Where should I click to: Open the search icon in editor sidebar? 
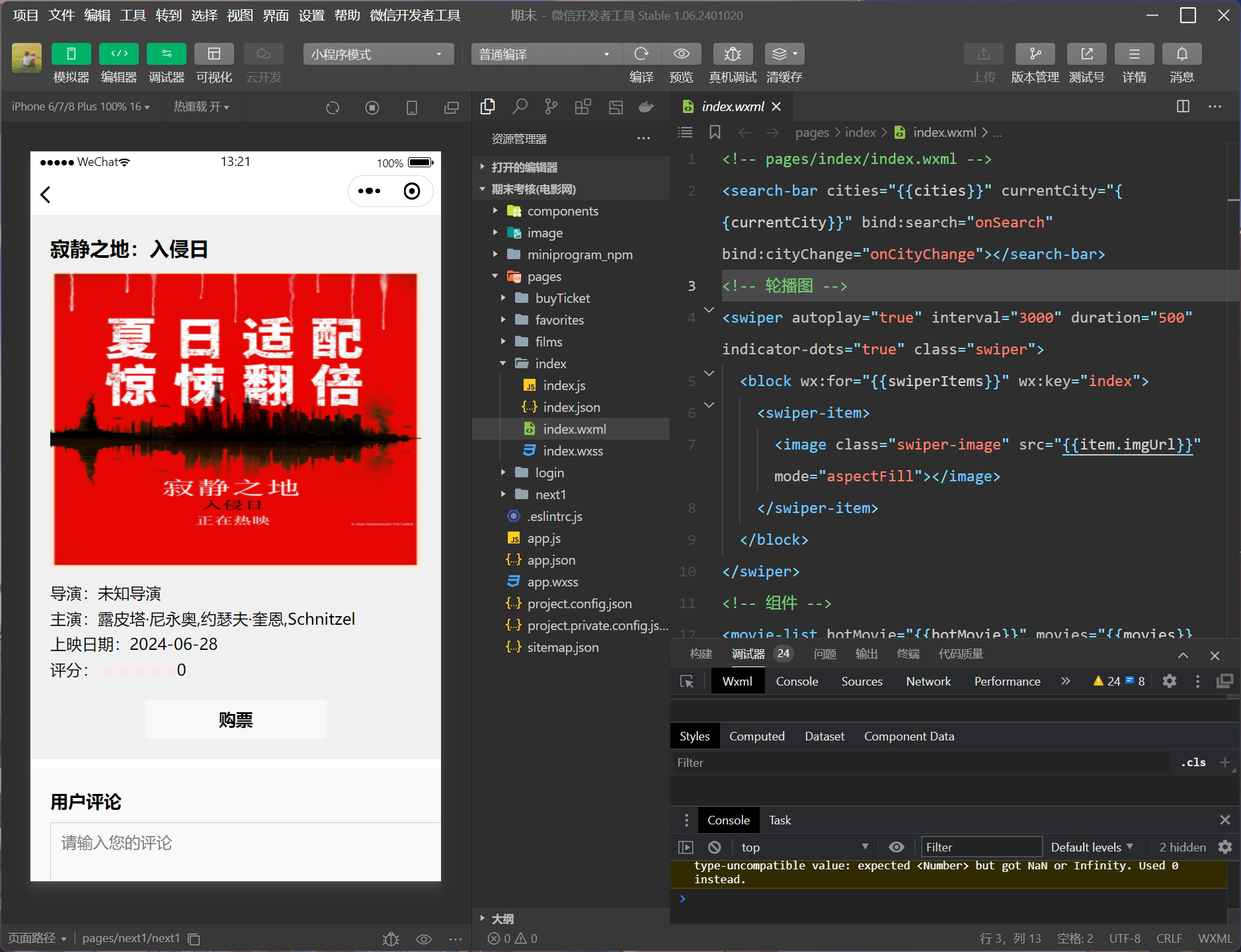tap(520, 106)
